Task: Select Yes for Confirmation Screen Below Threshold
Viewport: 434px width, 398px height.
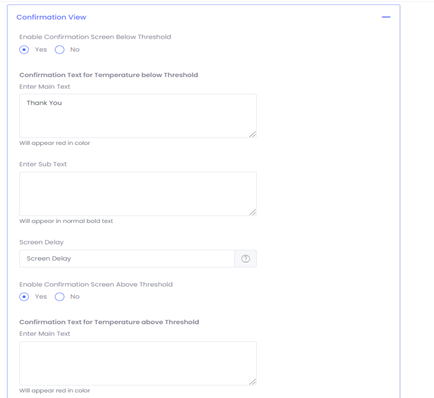Action: [x=24, y=50]
